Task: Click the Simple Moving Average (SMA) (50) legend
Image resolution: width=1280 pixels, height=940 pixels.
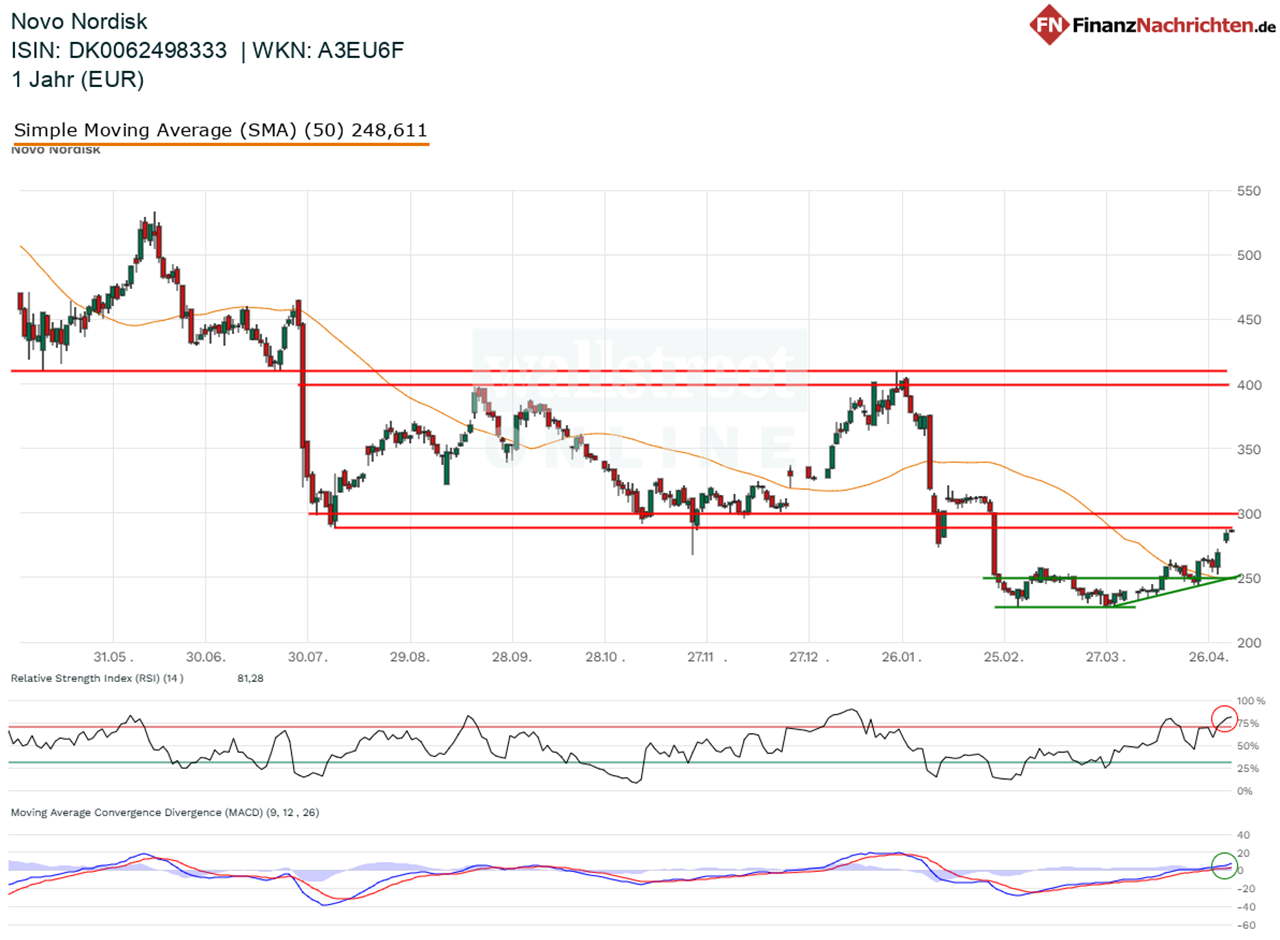Action: coord(221,130)
